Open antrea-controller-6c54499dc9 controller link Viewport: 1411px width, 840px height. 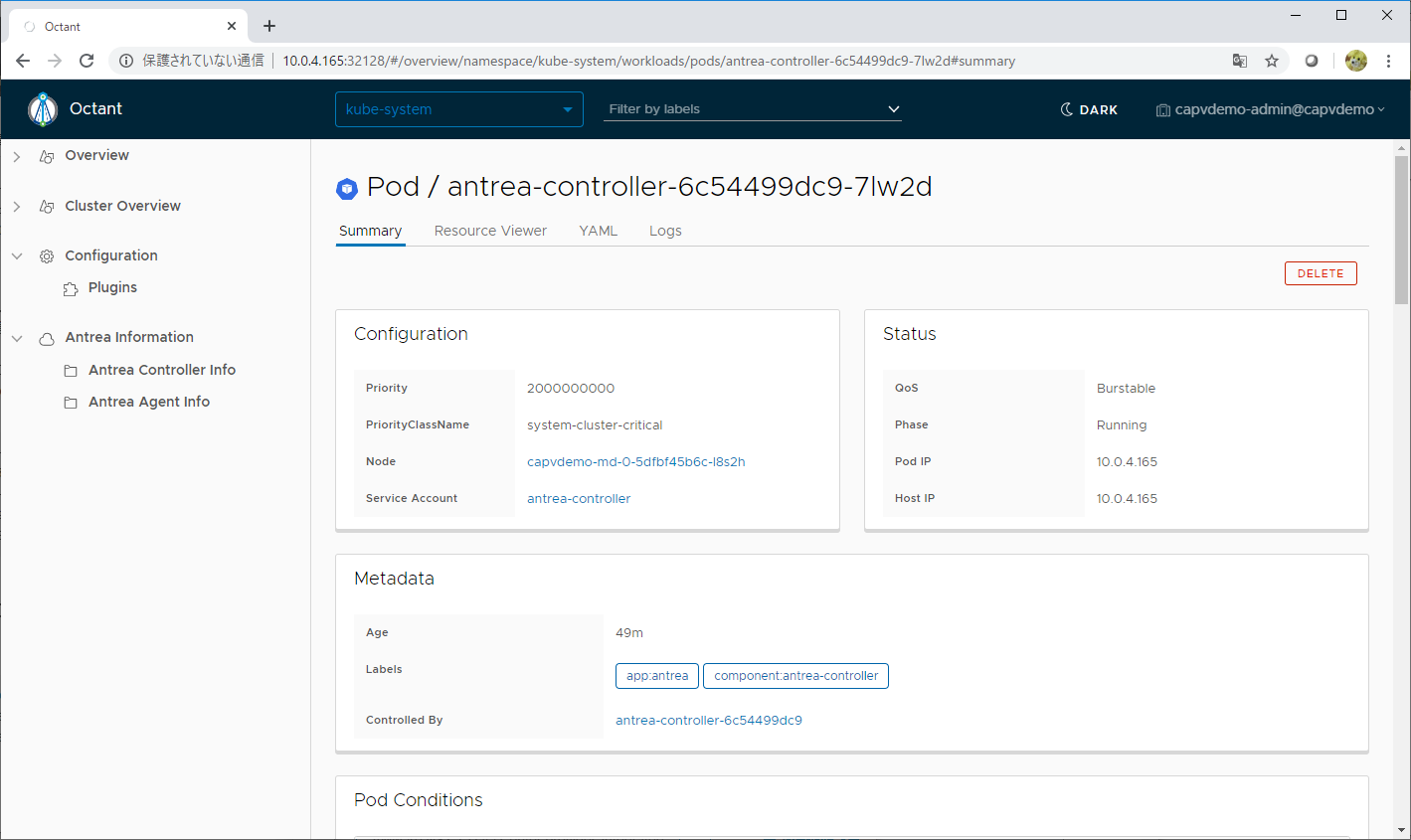[709, 720]
